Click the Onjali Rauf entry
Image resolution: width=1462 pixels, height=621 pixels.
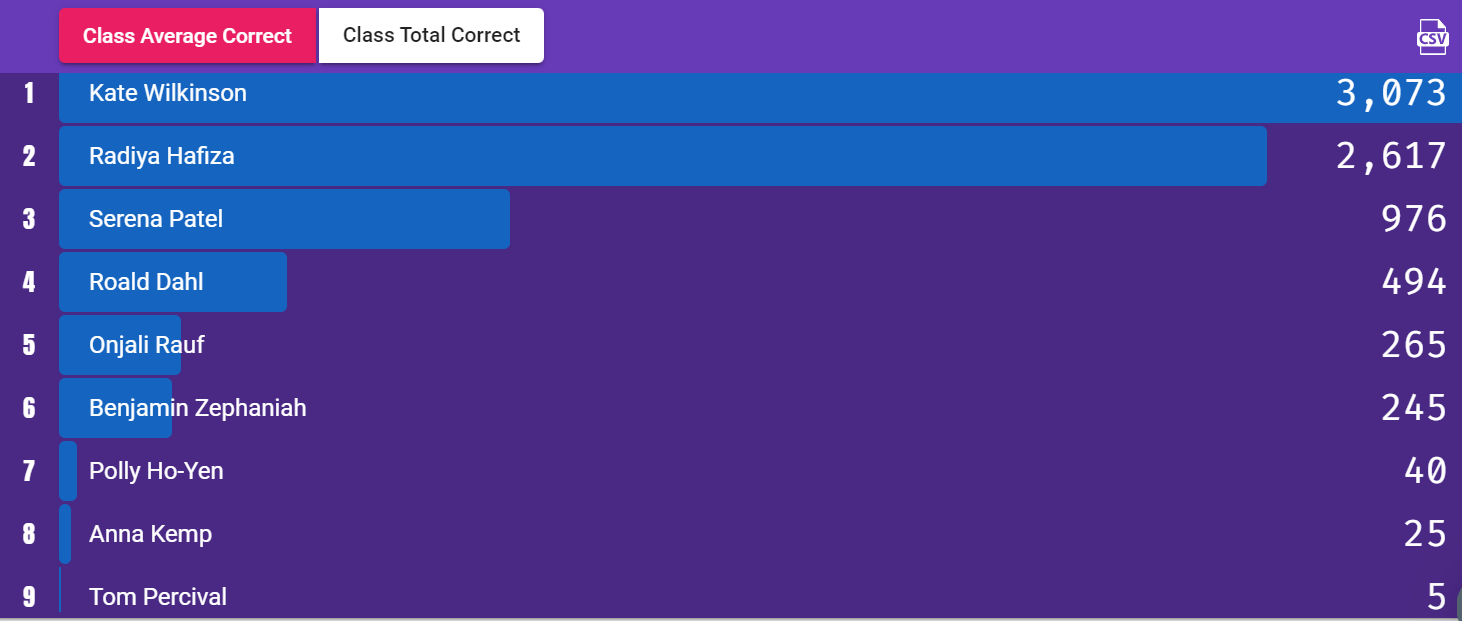point(146,345)
